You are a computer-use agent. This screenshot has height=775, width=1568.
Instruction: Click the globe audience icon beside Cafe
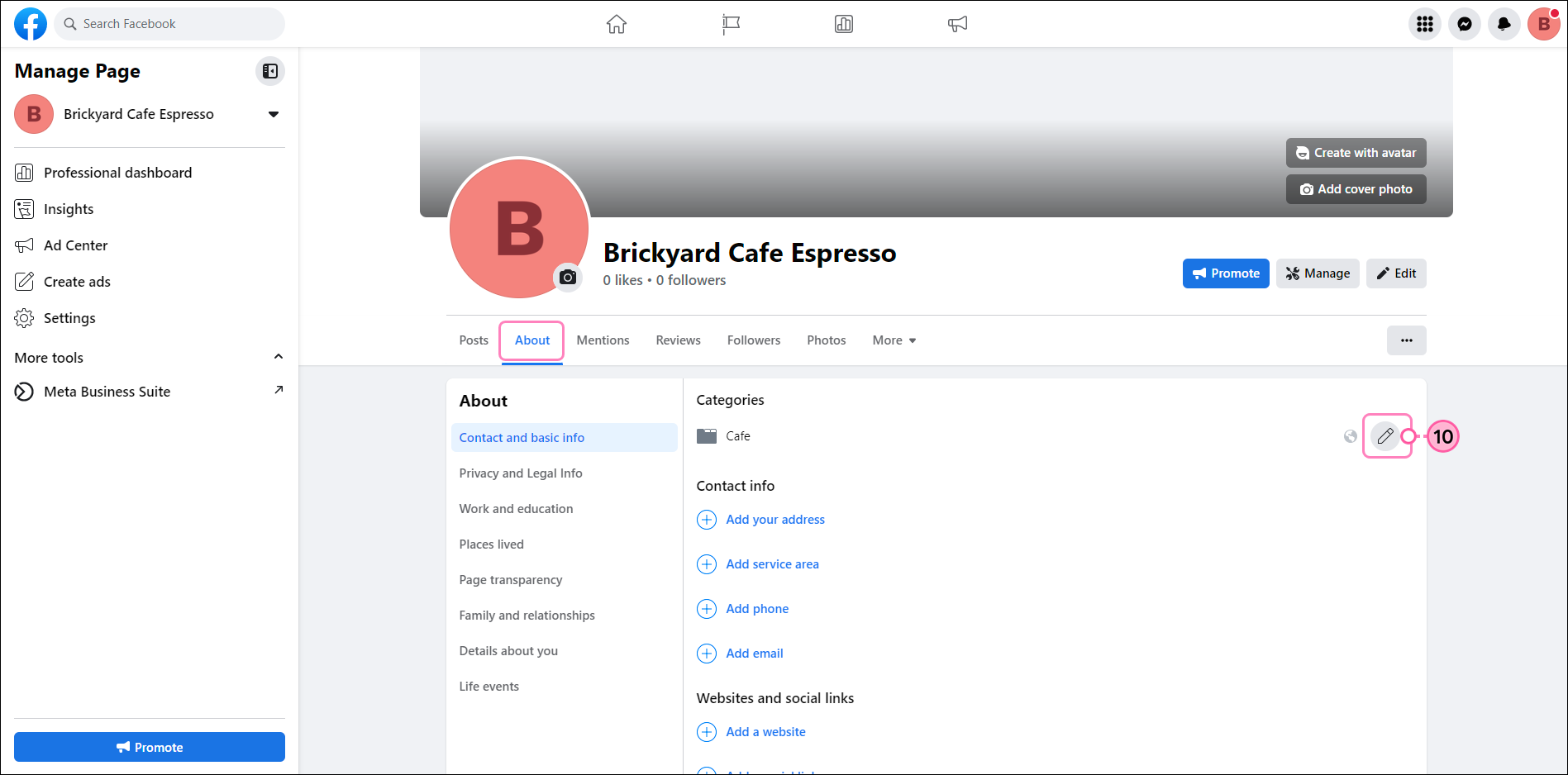[x=1351, y=436]
